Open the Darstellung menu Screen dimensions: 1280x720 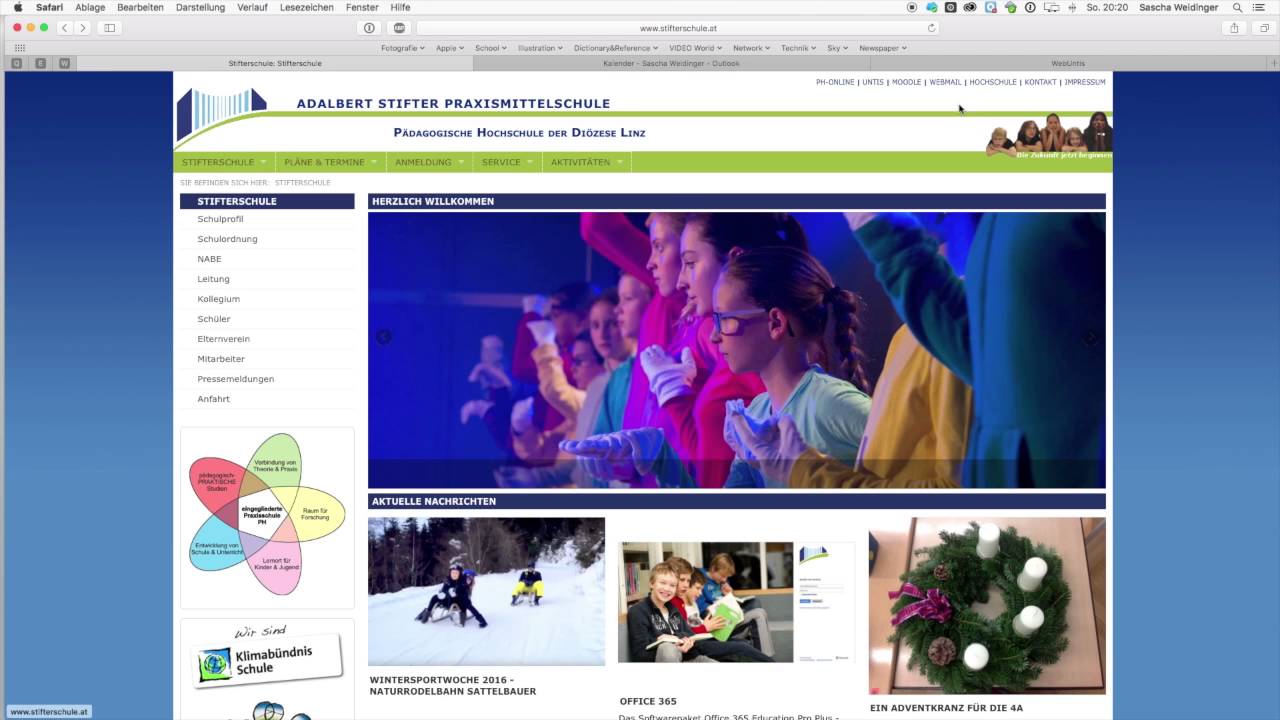200,7
